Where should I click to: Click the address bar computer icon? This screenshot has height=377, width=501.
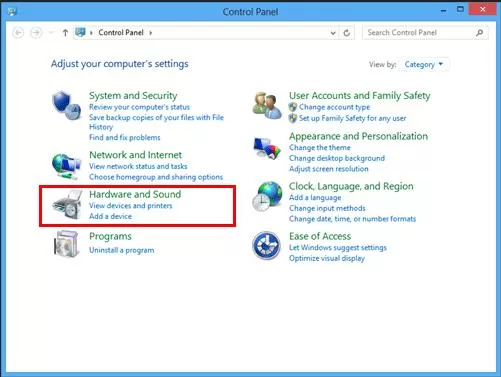click(x=80, y=32)
